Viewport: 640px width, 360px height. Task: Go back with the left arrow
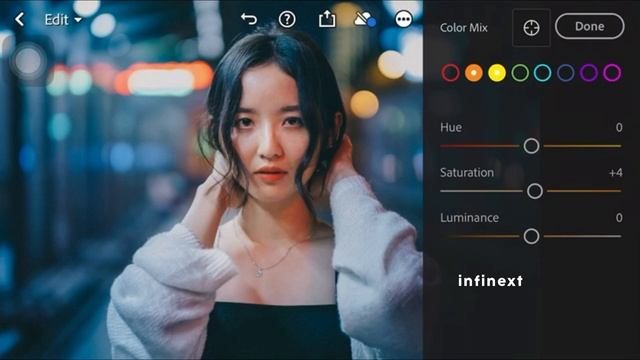[19, 19]
